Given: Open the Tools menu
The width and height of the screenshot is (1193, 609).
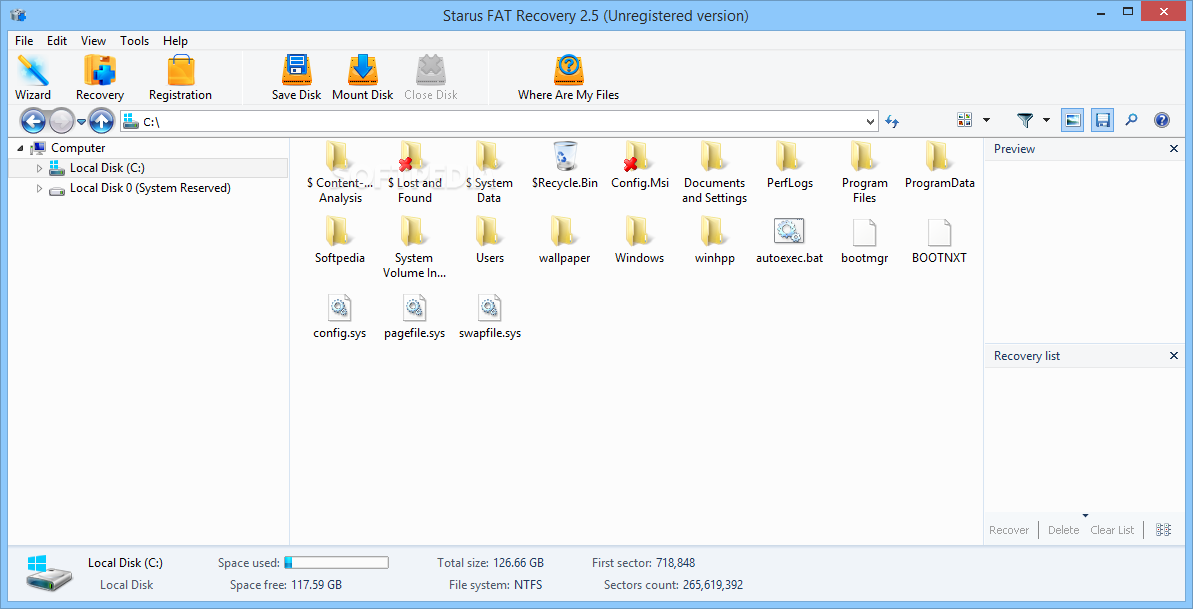Looking at the screenshot, I should click(x=135, y=41).
